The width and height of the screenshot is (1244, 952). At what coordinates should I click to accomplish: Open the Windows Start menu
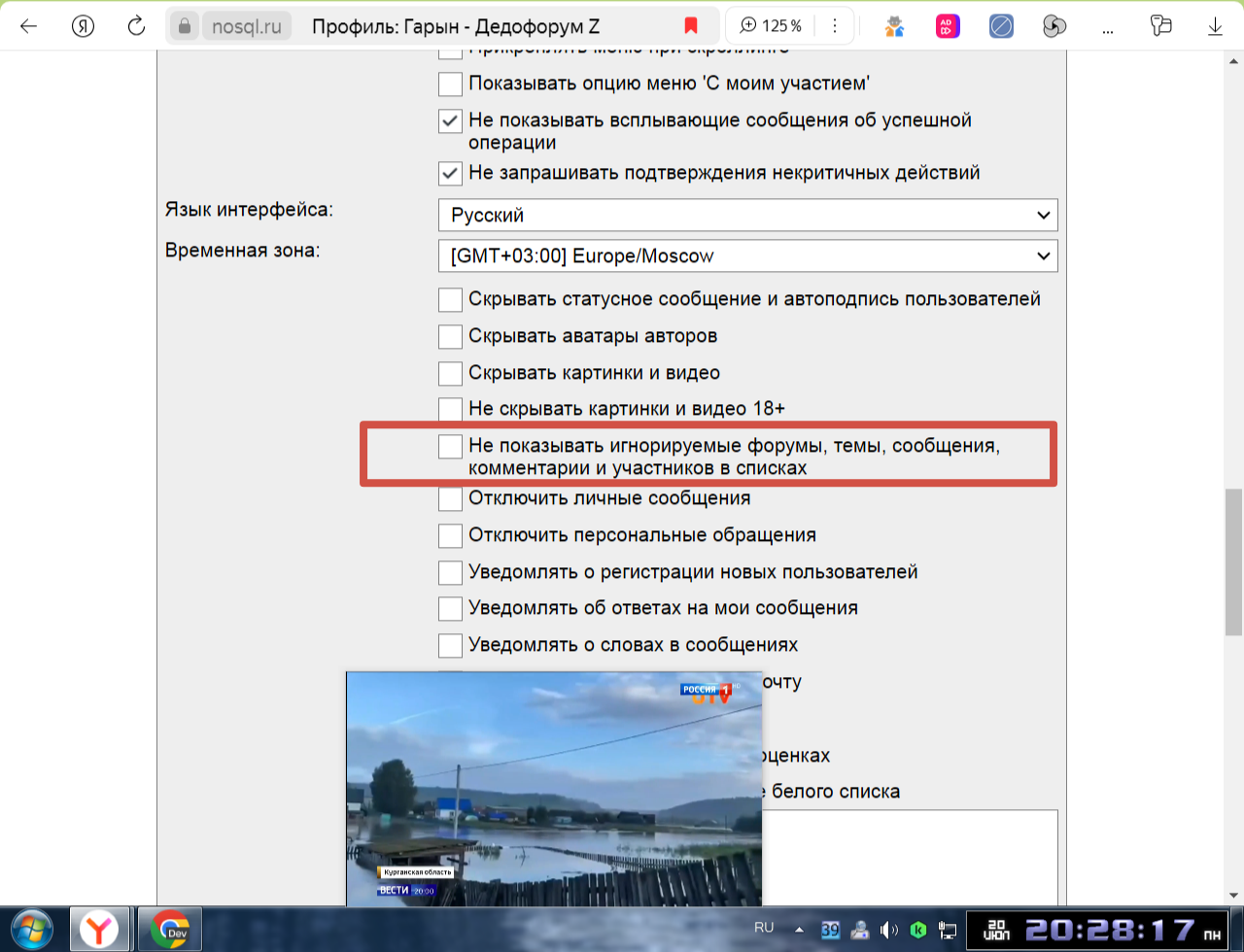coord(30,931)
